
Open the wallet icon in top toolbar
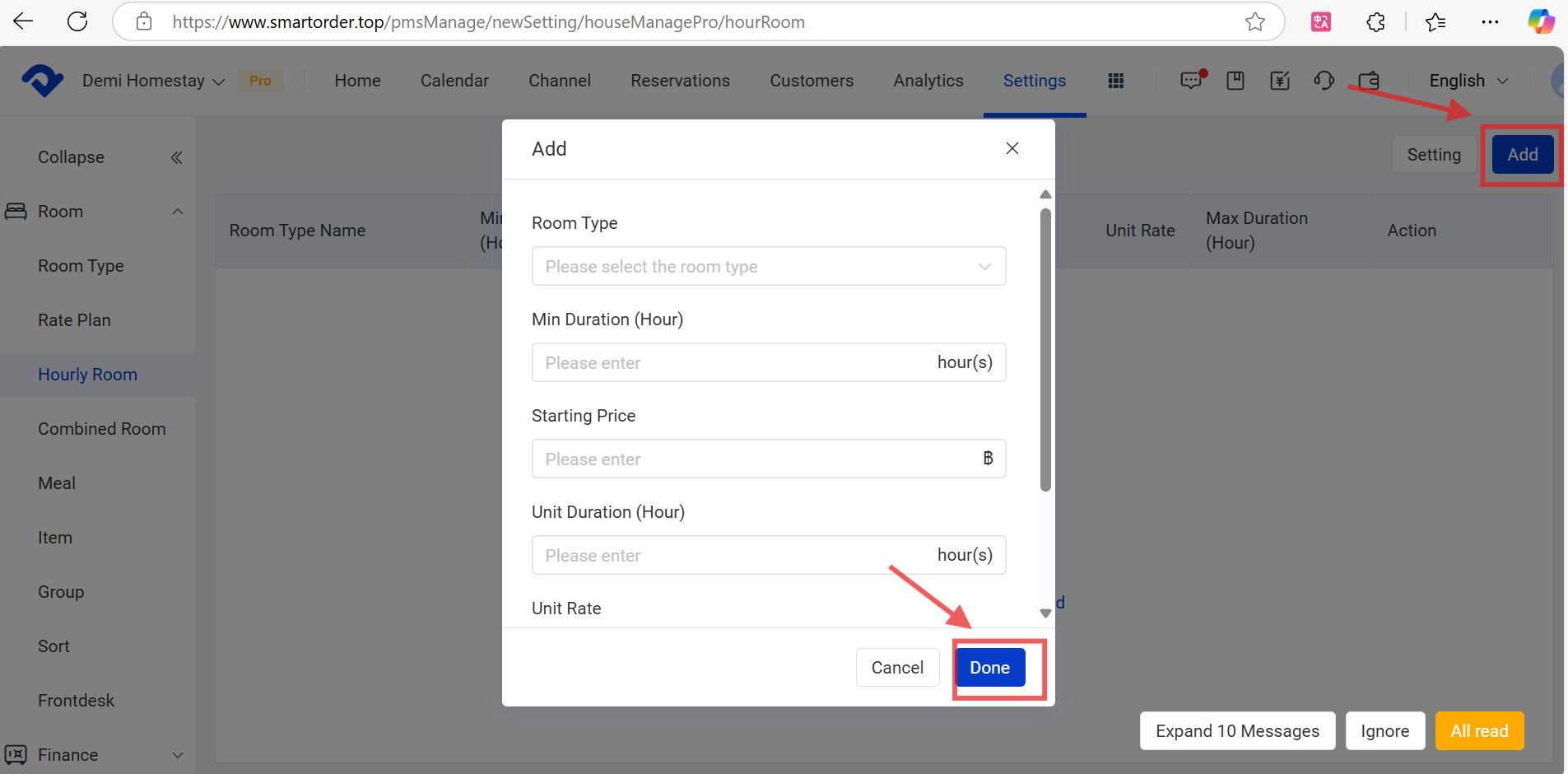click(1369, 81)
